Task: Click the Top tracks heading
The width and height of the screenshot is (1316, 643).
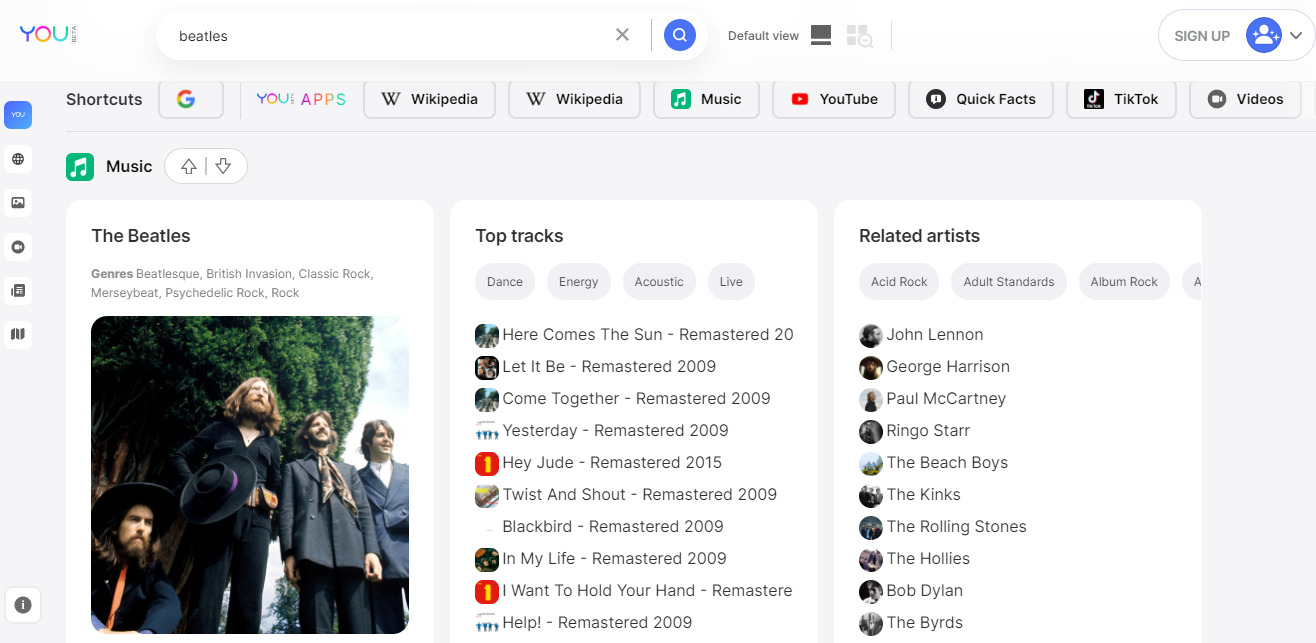Action: pyautogui.click(x=519, y=236)
